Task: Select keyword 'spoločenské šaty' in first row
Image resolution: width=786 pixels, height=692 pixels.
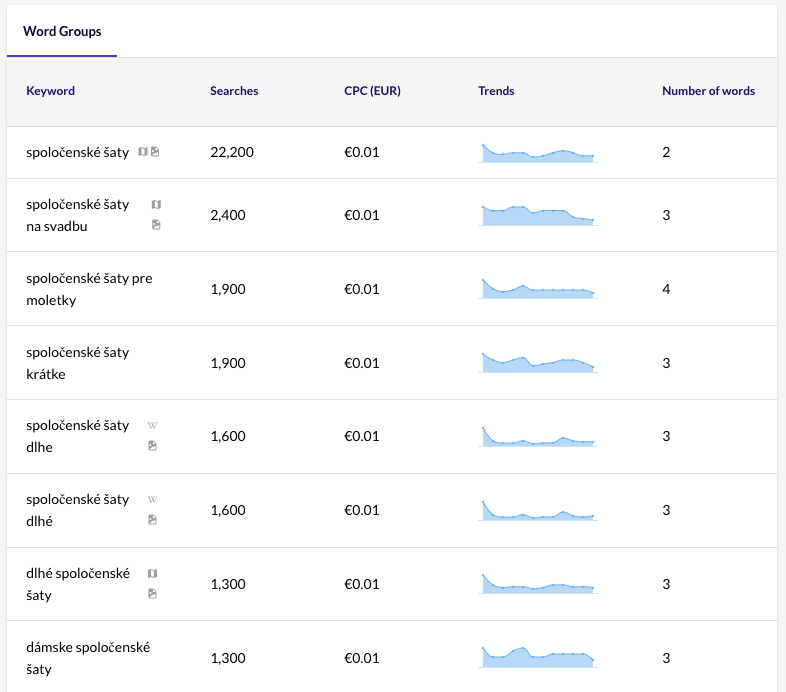Action: pyautogui.click(x=78, y=152)
